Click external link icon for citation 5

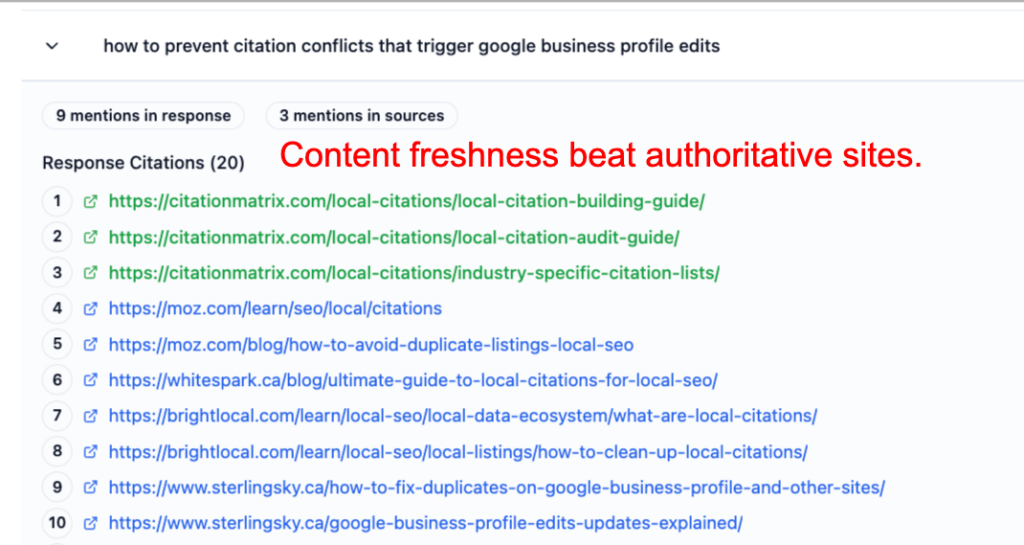(90, 345)
